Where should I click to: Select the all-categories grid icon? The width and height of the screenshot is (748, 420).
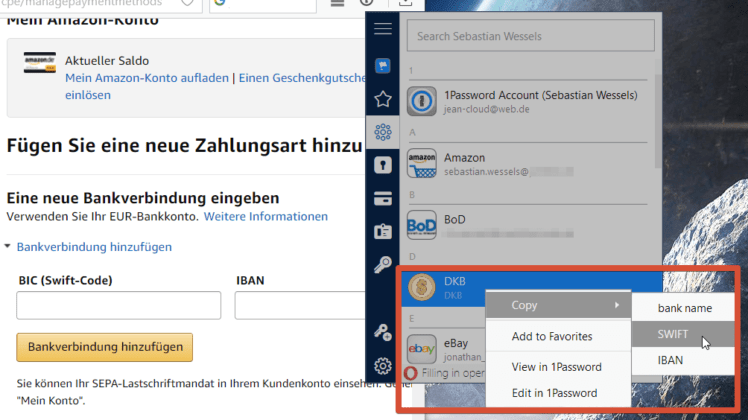(x=383, y=132)
